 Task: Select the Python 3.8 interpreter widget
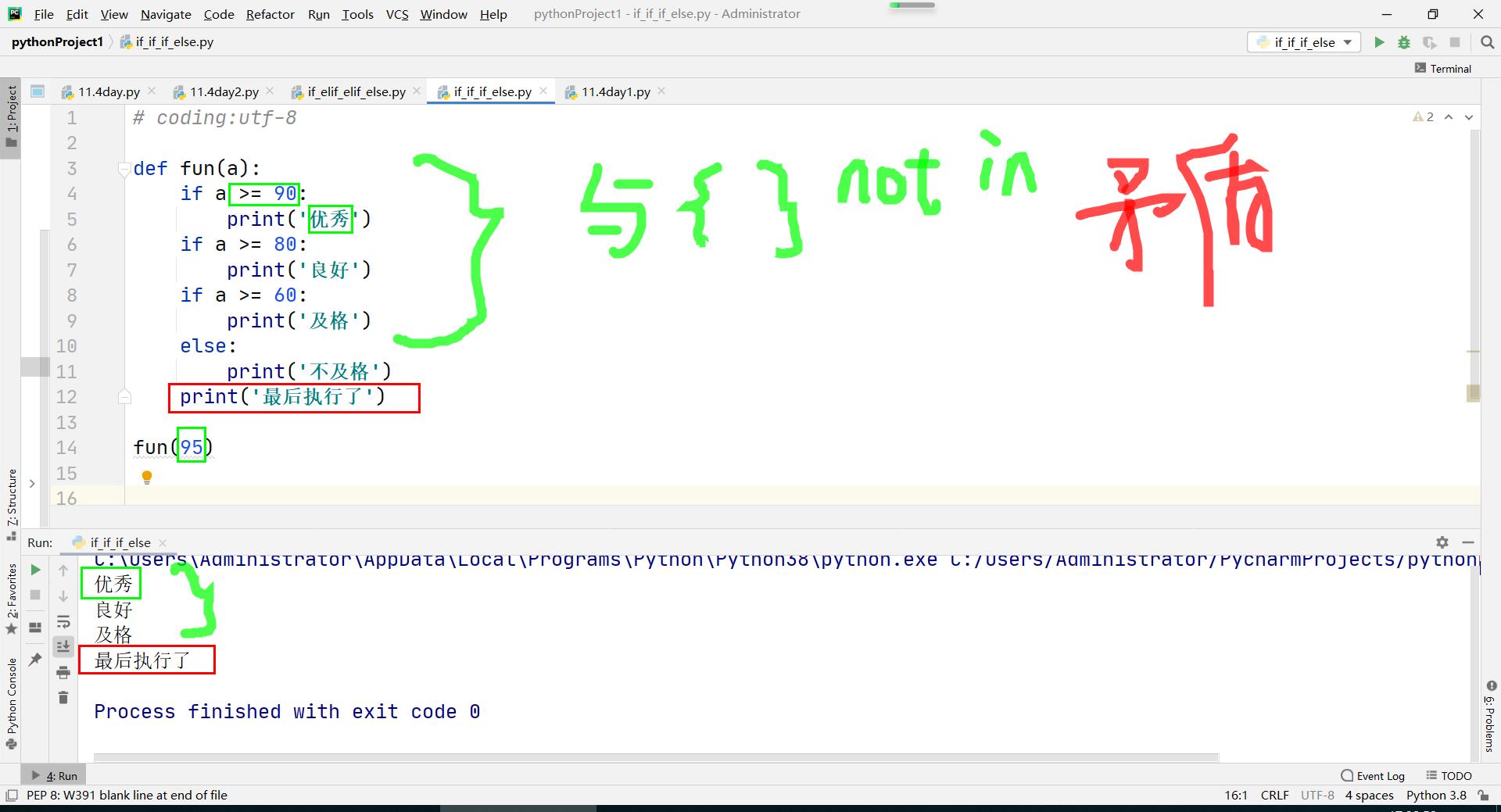click(1436, 796)
